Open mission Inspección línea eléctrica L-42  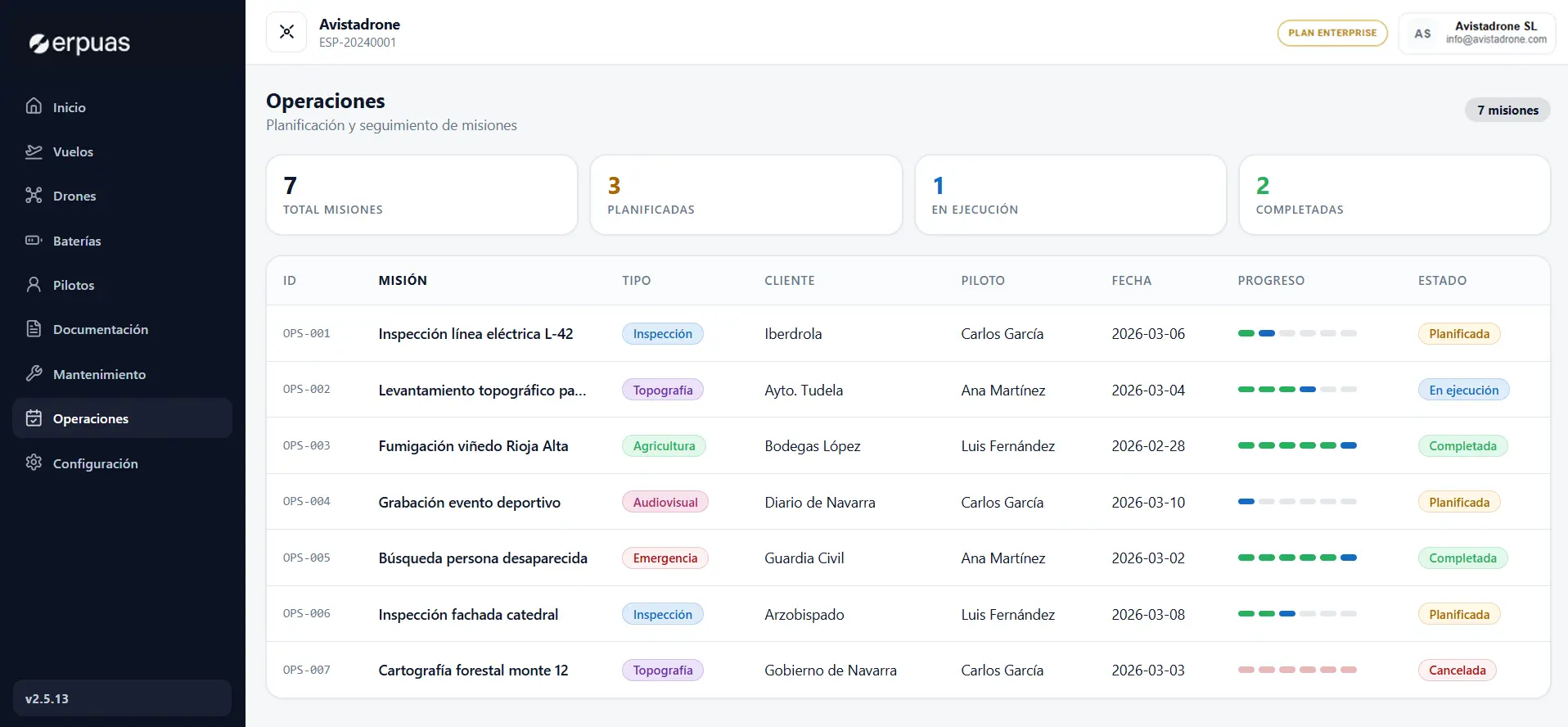tap(475, 334)
